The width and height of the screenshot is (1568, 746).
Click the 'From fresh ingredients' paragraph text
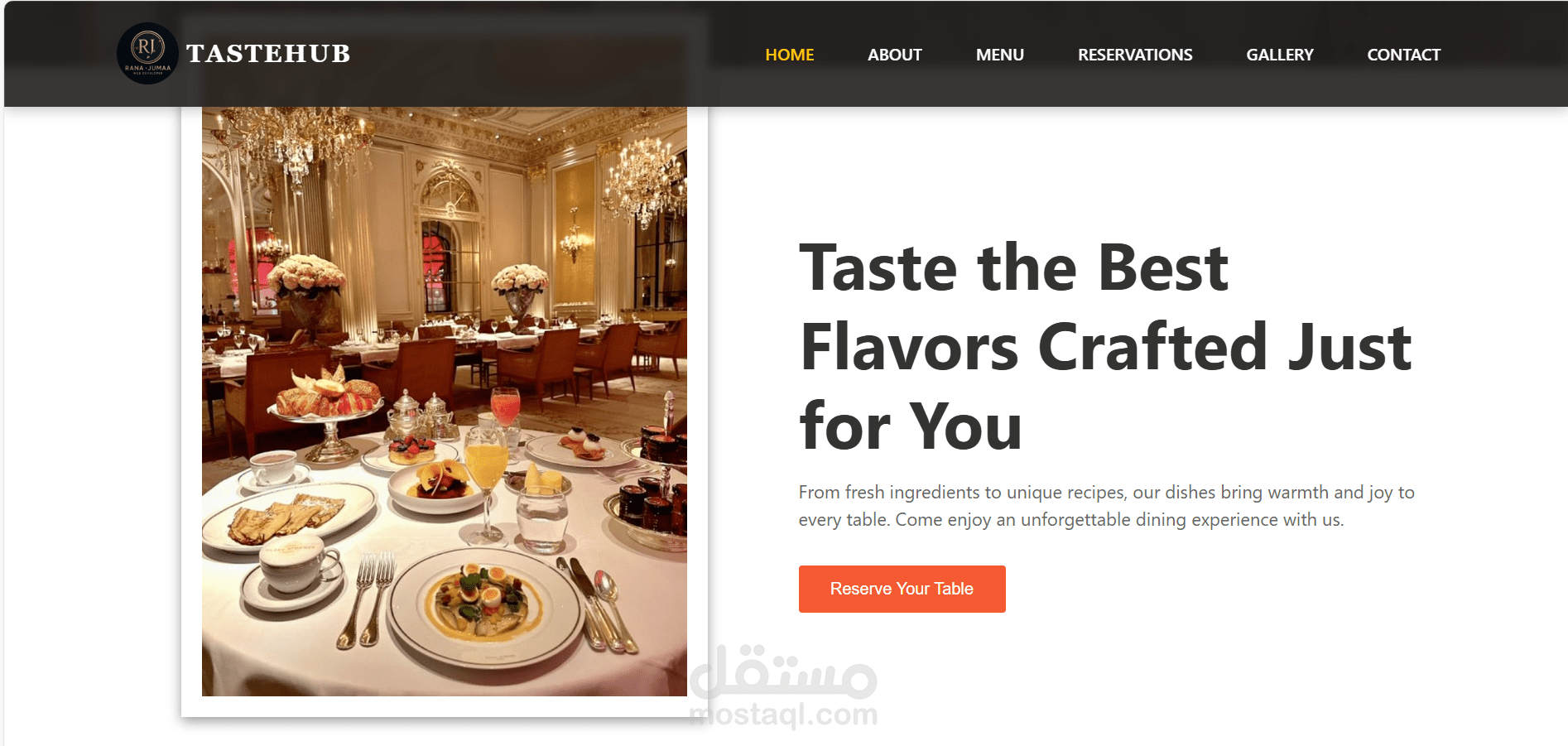[1106, 506]
